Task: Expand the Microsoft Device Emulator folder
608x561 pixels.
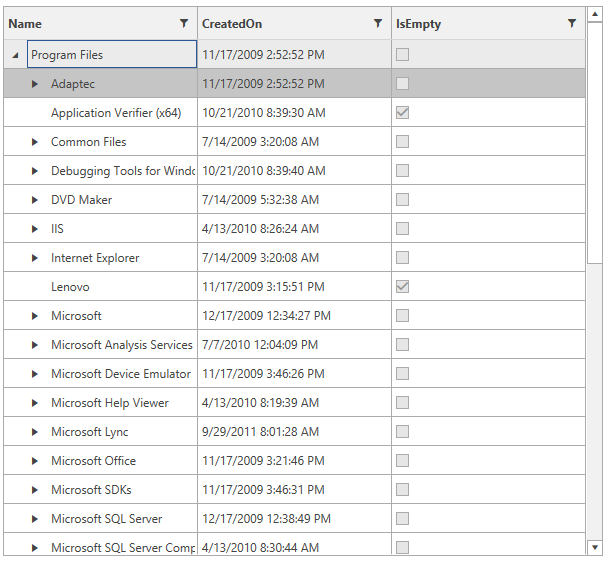Action: click(35, 374)
